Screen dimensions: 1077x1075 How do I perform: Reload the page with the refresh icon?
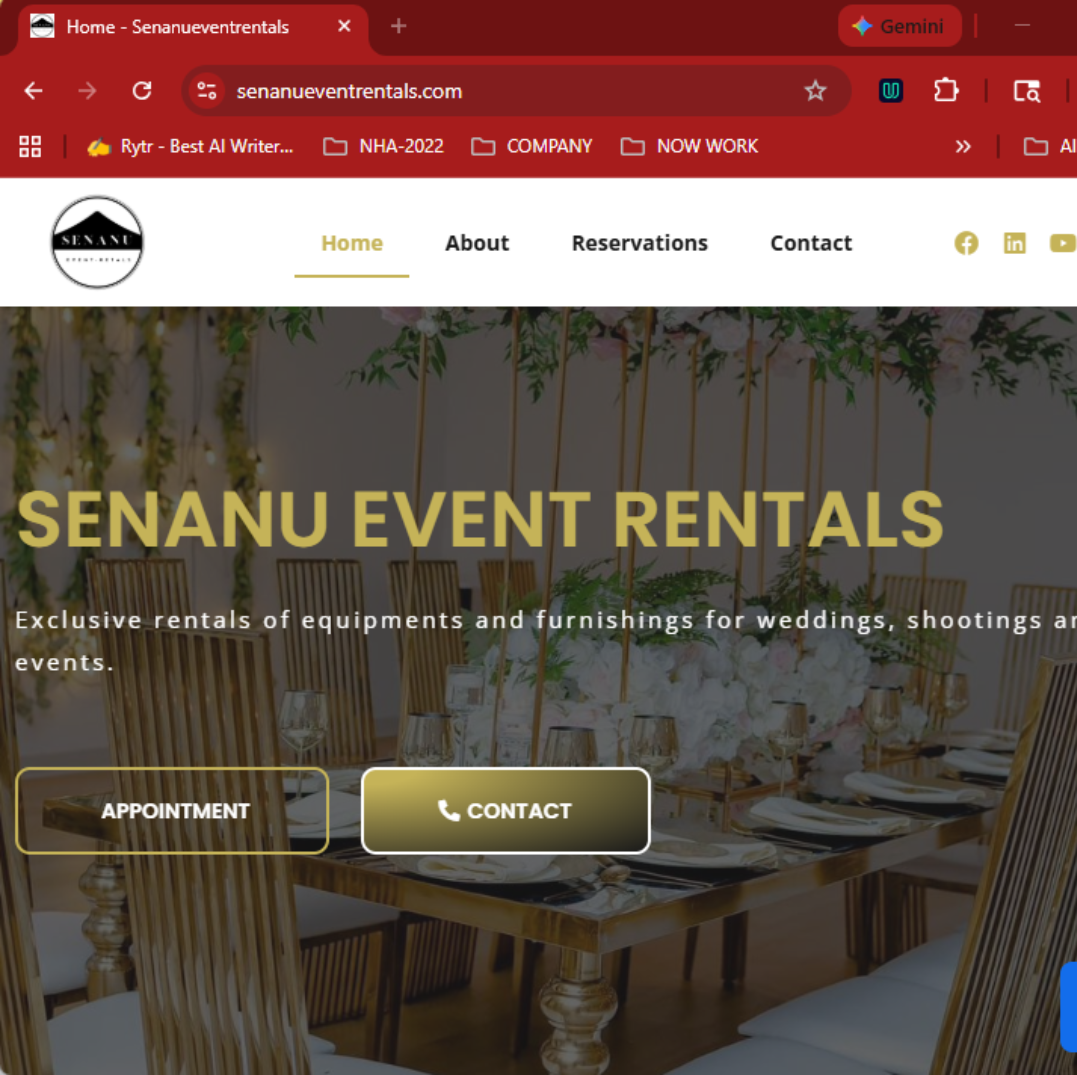142,91
